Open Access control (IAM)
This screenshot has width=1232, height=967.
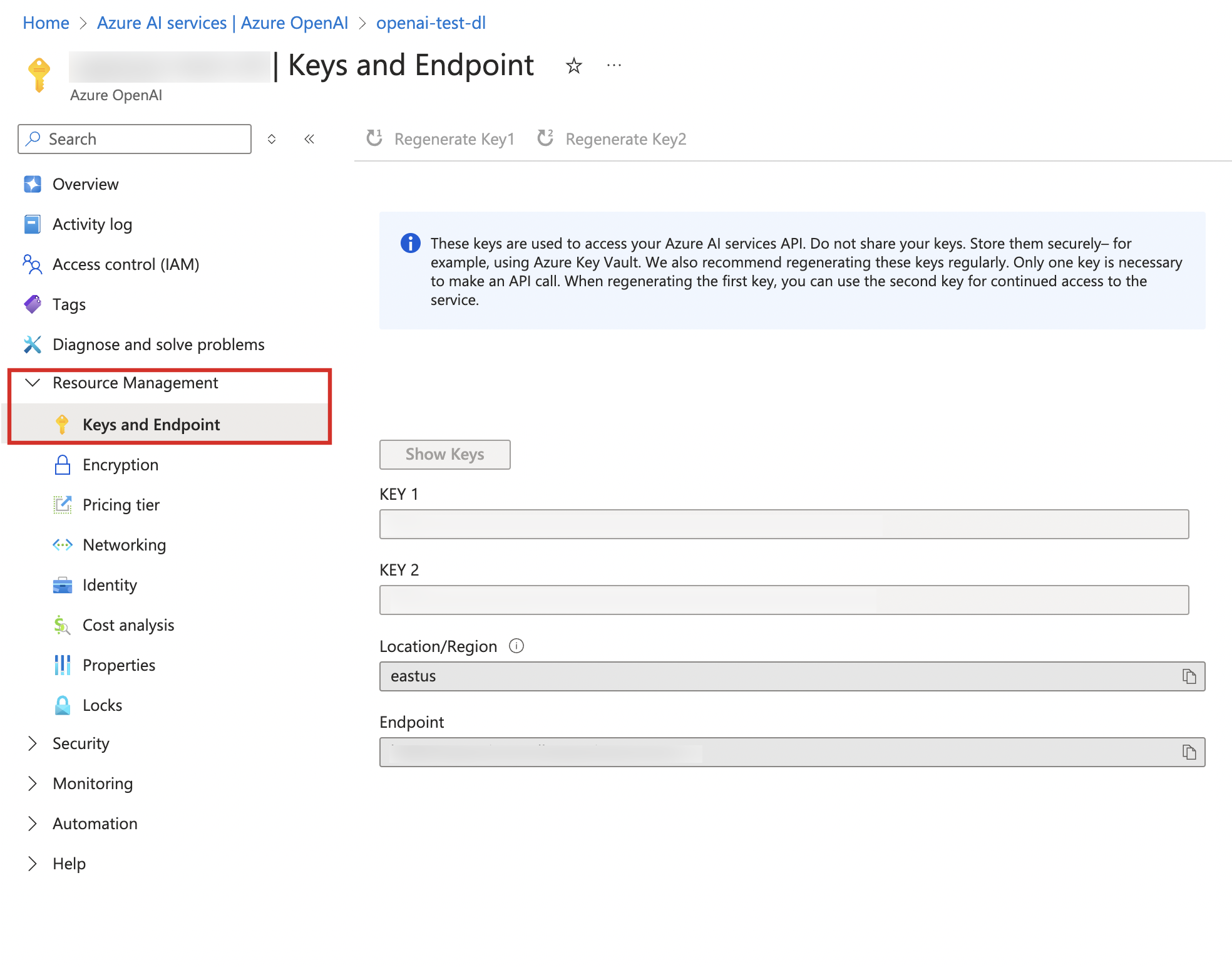click(x=126, y=264)
